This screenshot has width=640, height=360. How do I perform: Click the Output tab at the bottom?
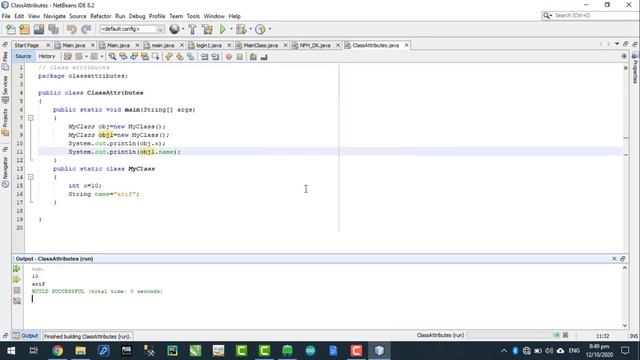pyautogui.click(x=26, y=336)
